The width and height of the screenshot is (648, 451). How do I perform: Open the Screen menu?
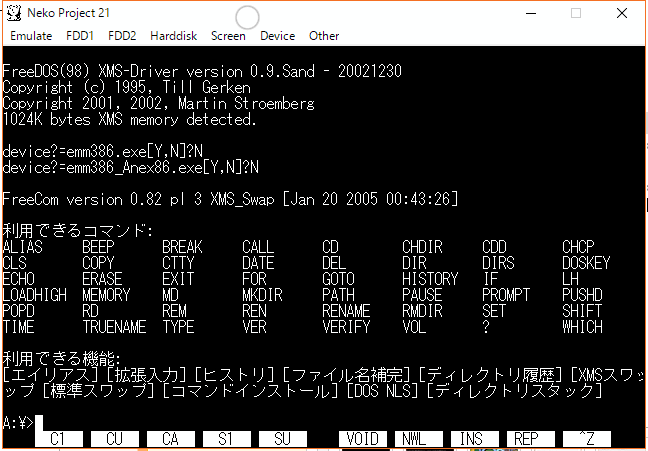coord(228,36)
